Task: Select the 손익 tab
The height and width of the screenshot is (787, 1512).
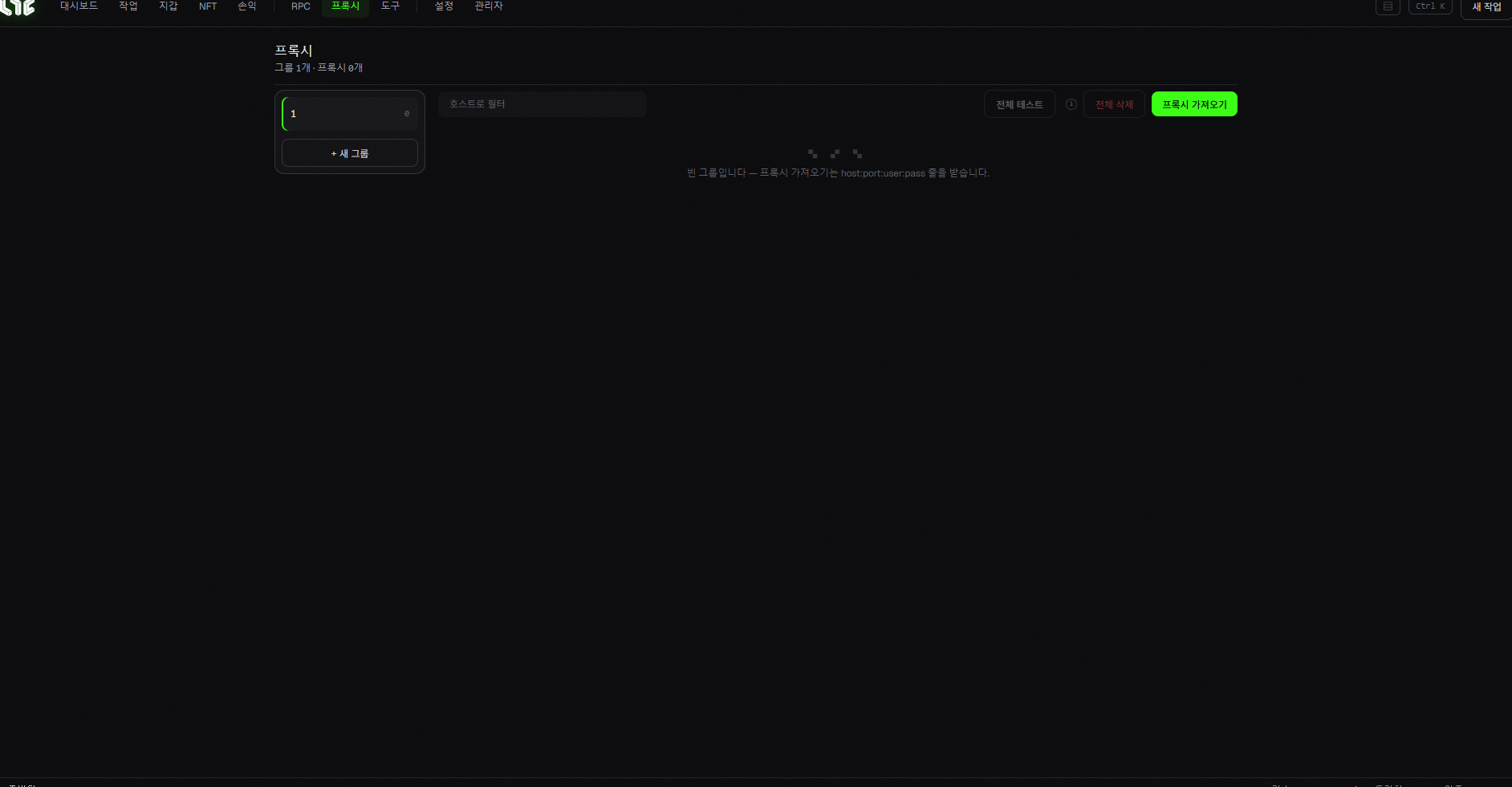Action: coord(247,6)
